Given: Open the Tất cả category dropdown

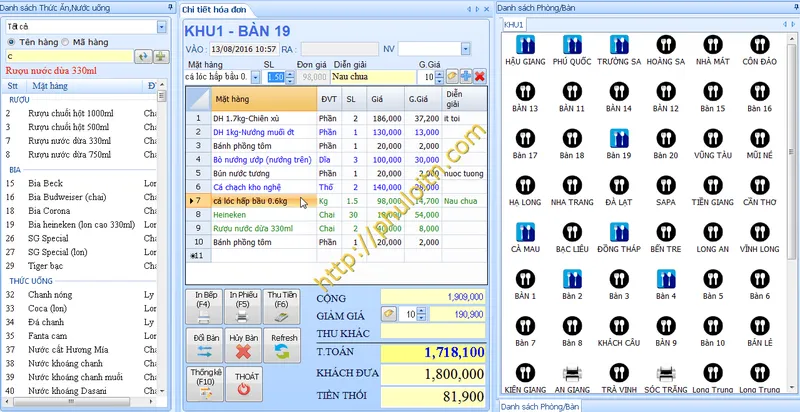Looking at the screenshot, I should [161, 27].
